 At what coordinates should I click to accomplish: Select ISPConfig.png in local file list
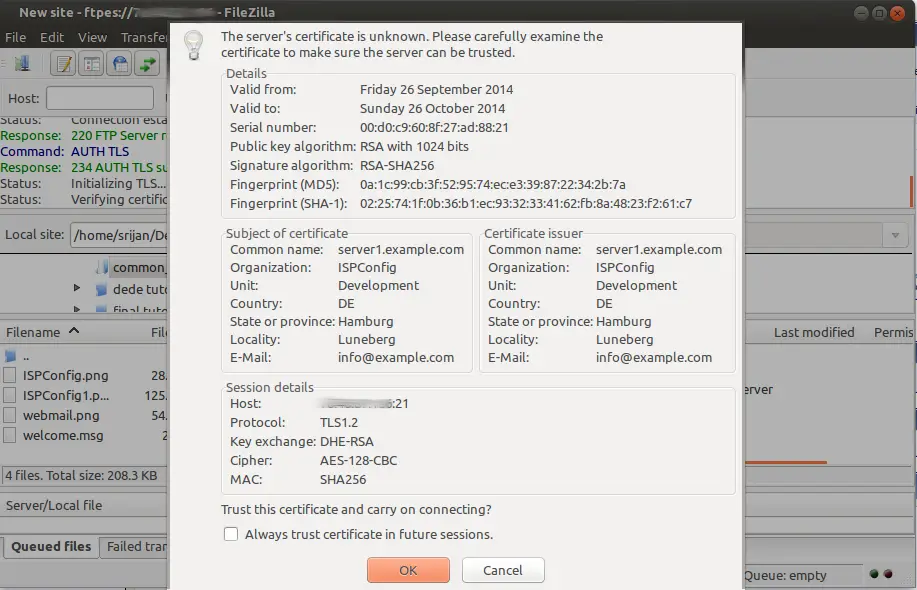(66, 375)
